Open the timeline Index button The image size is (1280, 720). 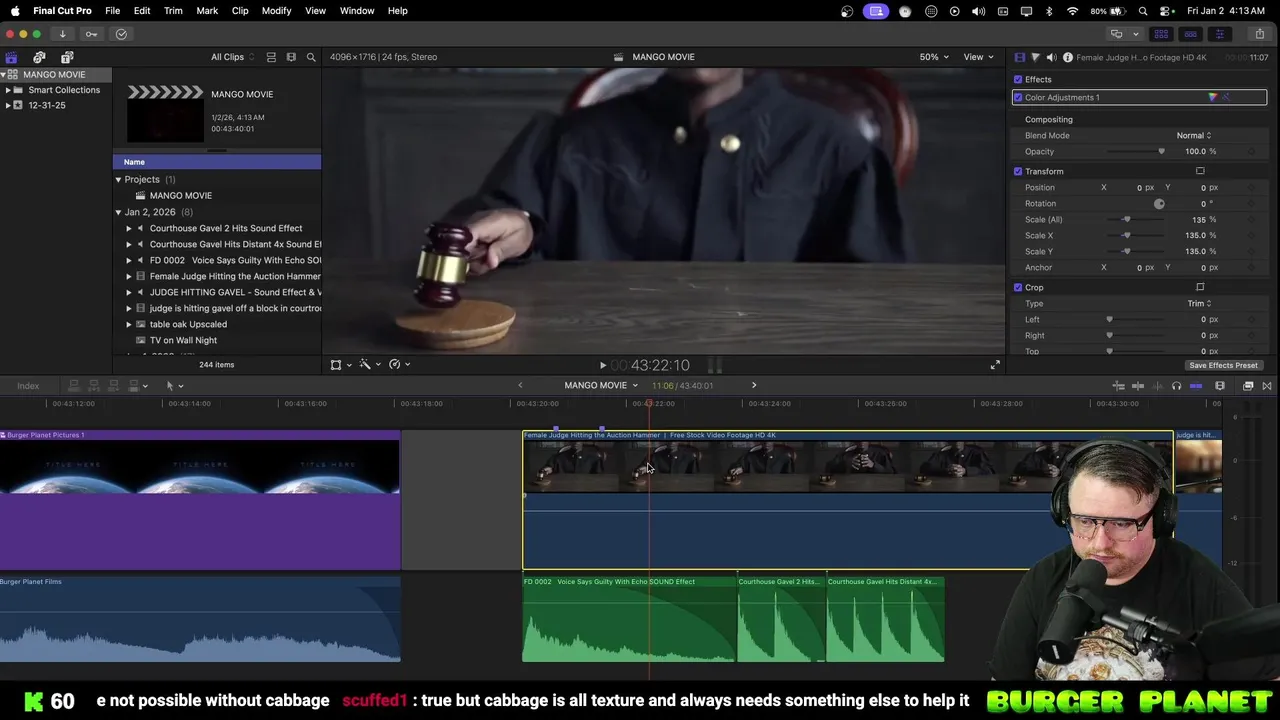[28, 386]
